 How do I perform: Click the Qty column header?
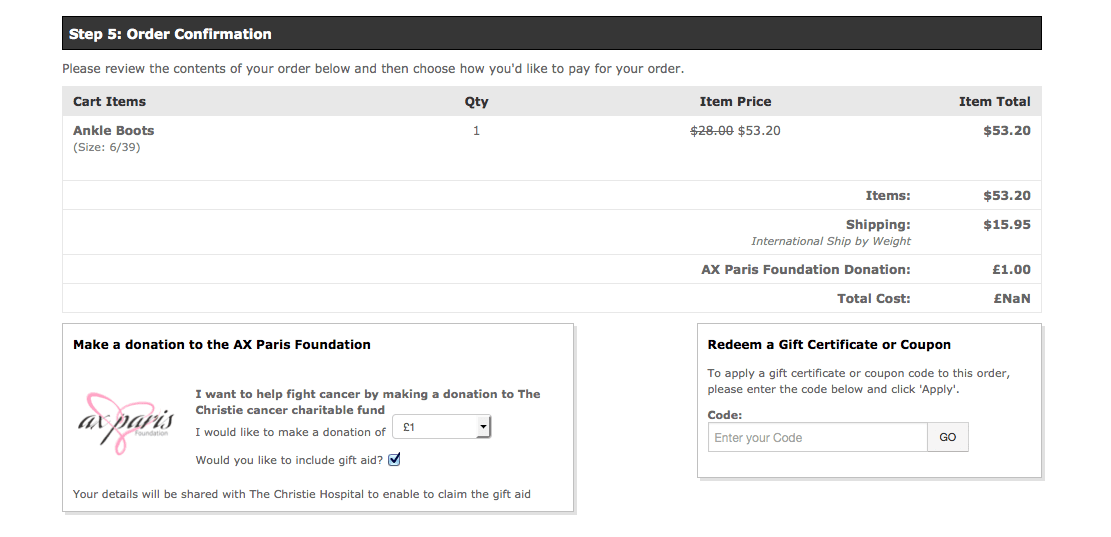click(x=476, y=101)
